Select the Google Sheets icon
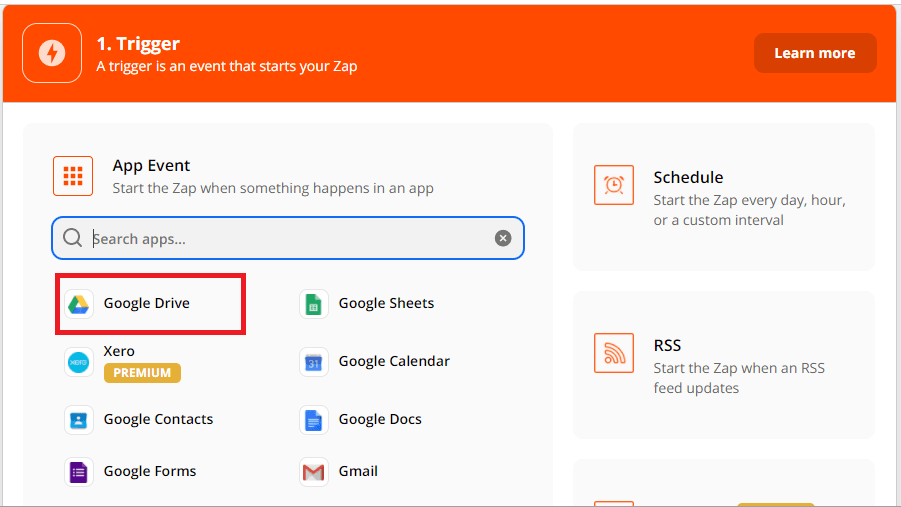This screenshot has height=507, width=901. tap(313, 304)
